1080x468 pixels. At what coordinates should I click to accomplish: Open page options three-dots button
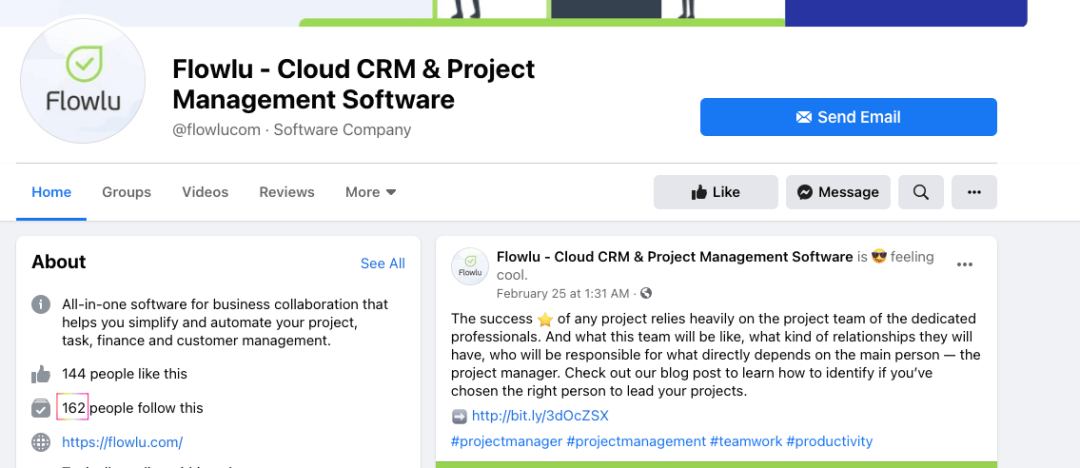[974, 192]
